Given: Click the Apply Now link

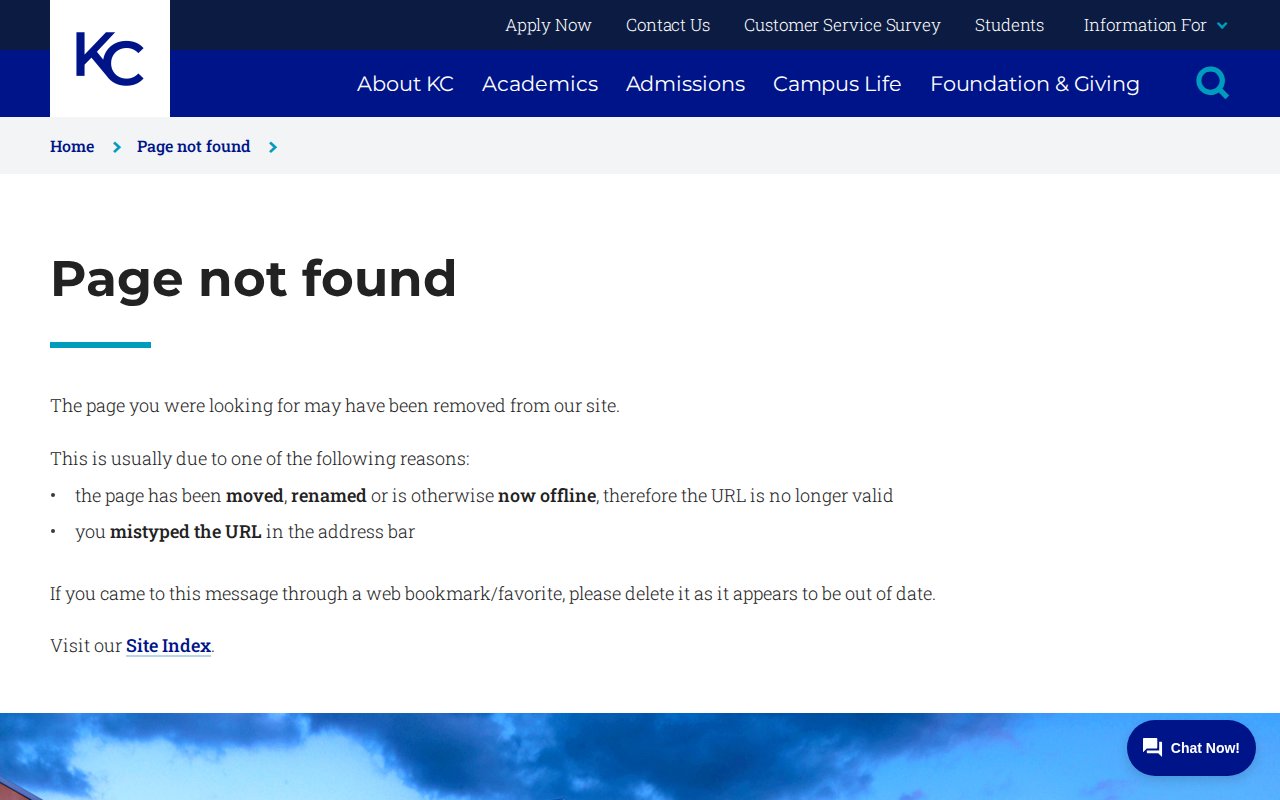Looking at the screenshot, I should coord(548,25).
